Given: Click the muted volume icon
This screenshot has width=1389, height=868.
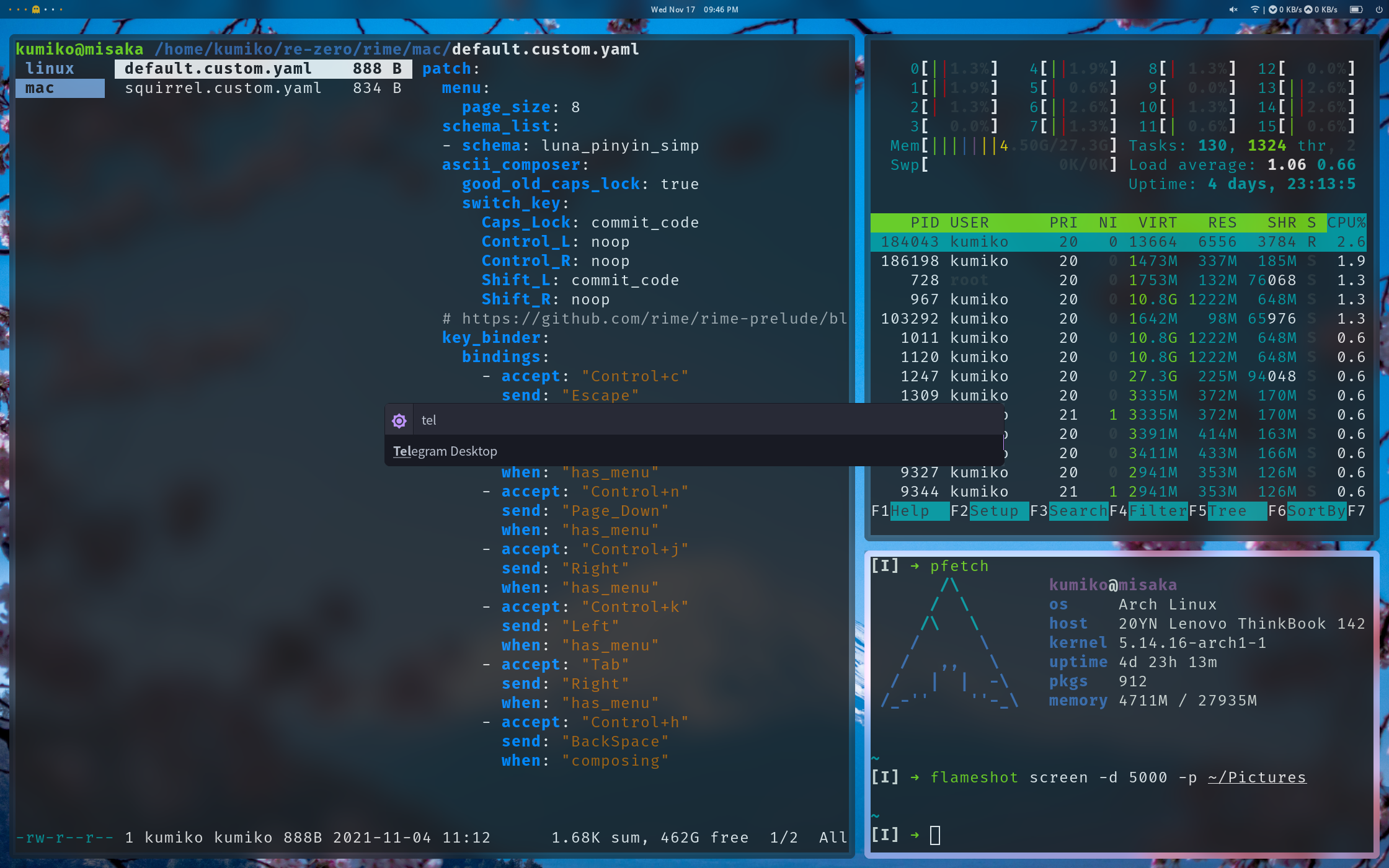Looking at the screenshot, I should (1233, 9).
